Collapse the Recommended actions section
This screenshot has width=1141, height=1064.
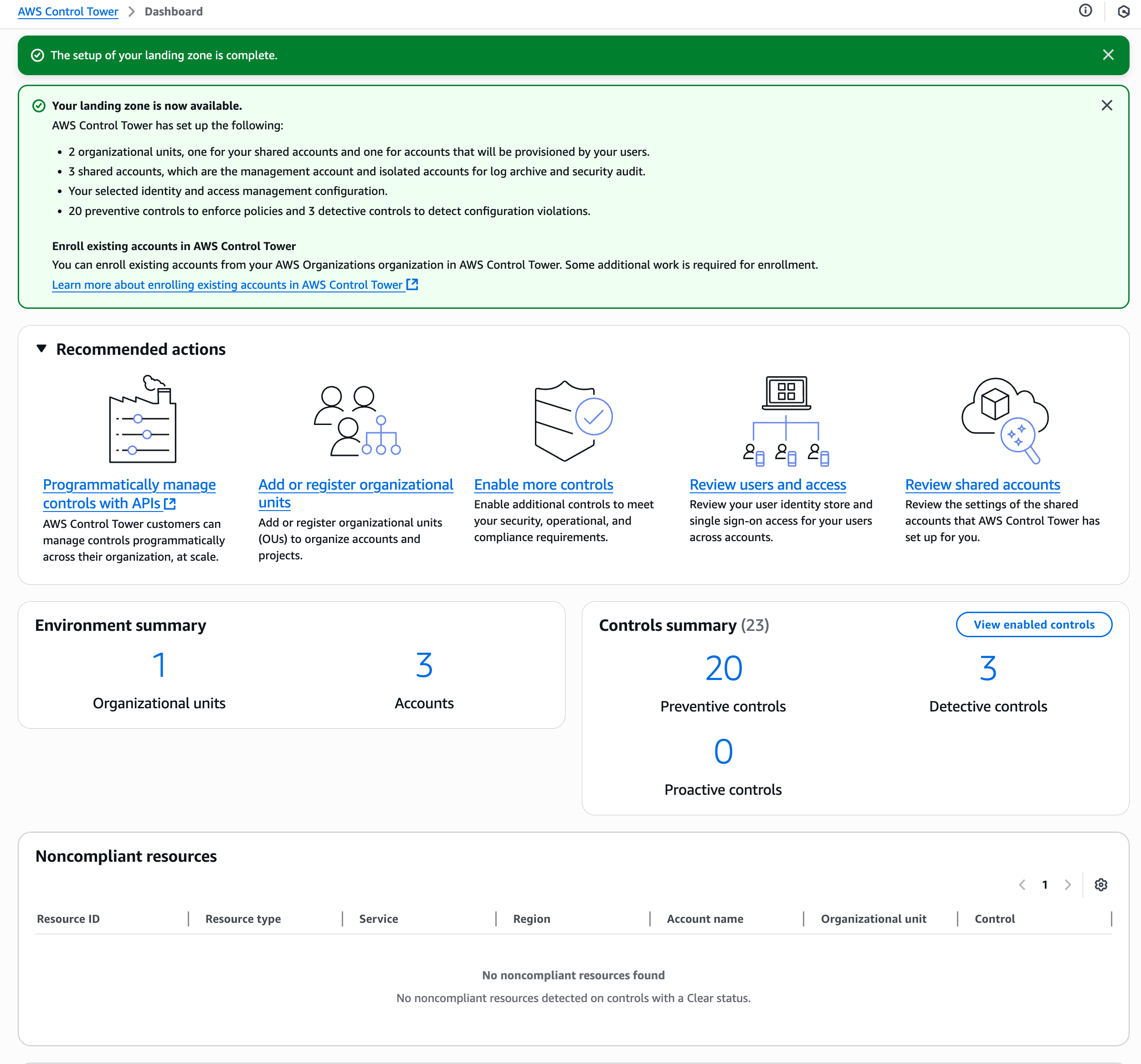(41, 349)
